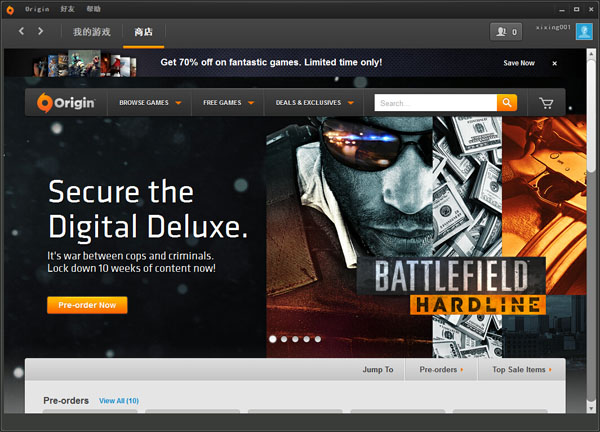The image size is (600, 432).
Task: Dismiss the 70% off promo banner
Action: coord(554,64)
